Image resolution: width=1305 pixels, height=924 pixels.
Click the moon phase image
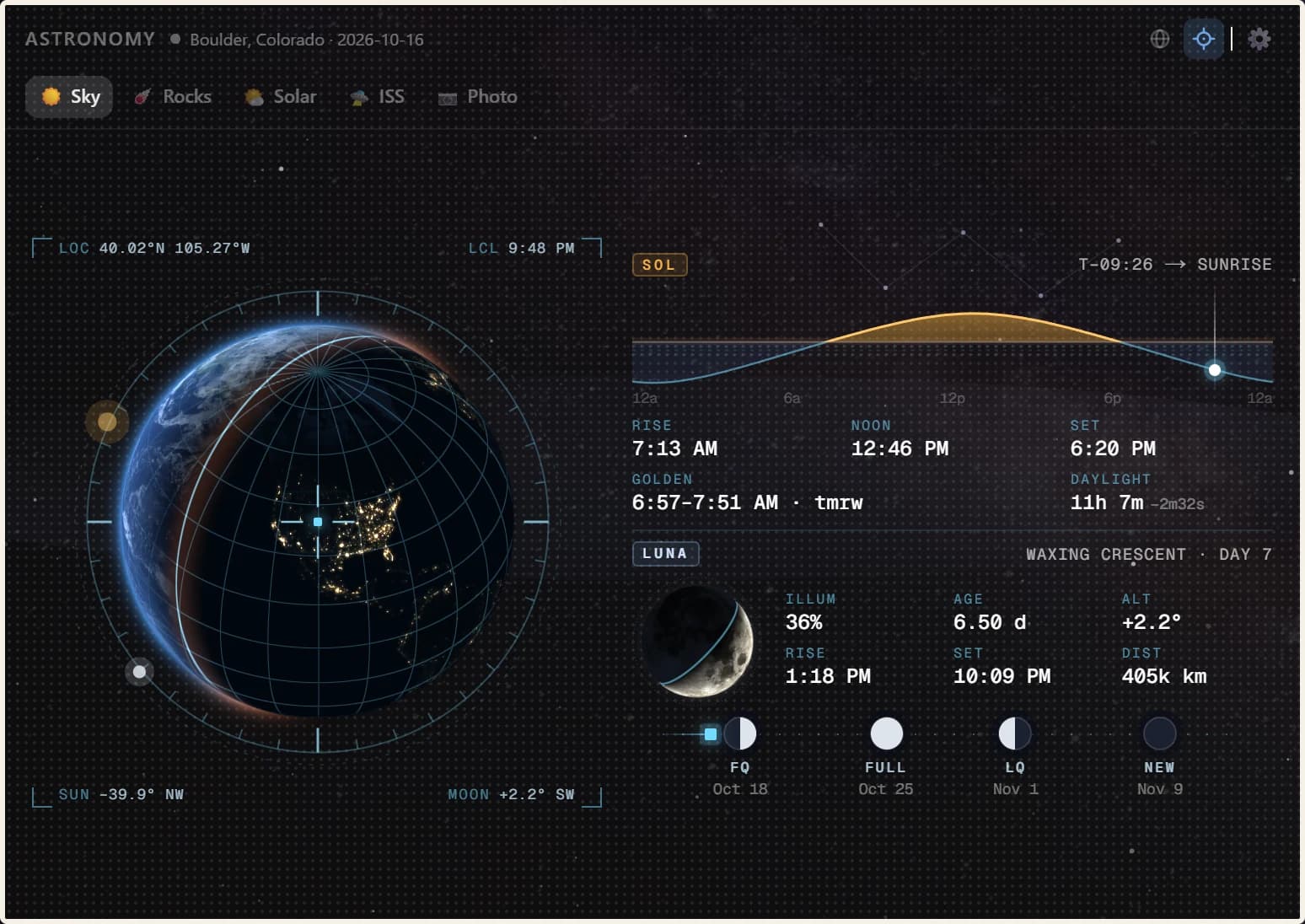699,642
